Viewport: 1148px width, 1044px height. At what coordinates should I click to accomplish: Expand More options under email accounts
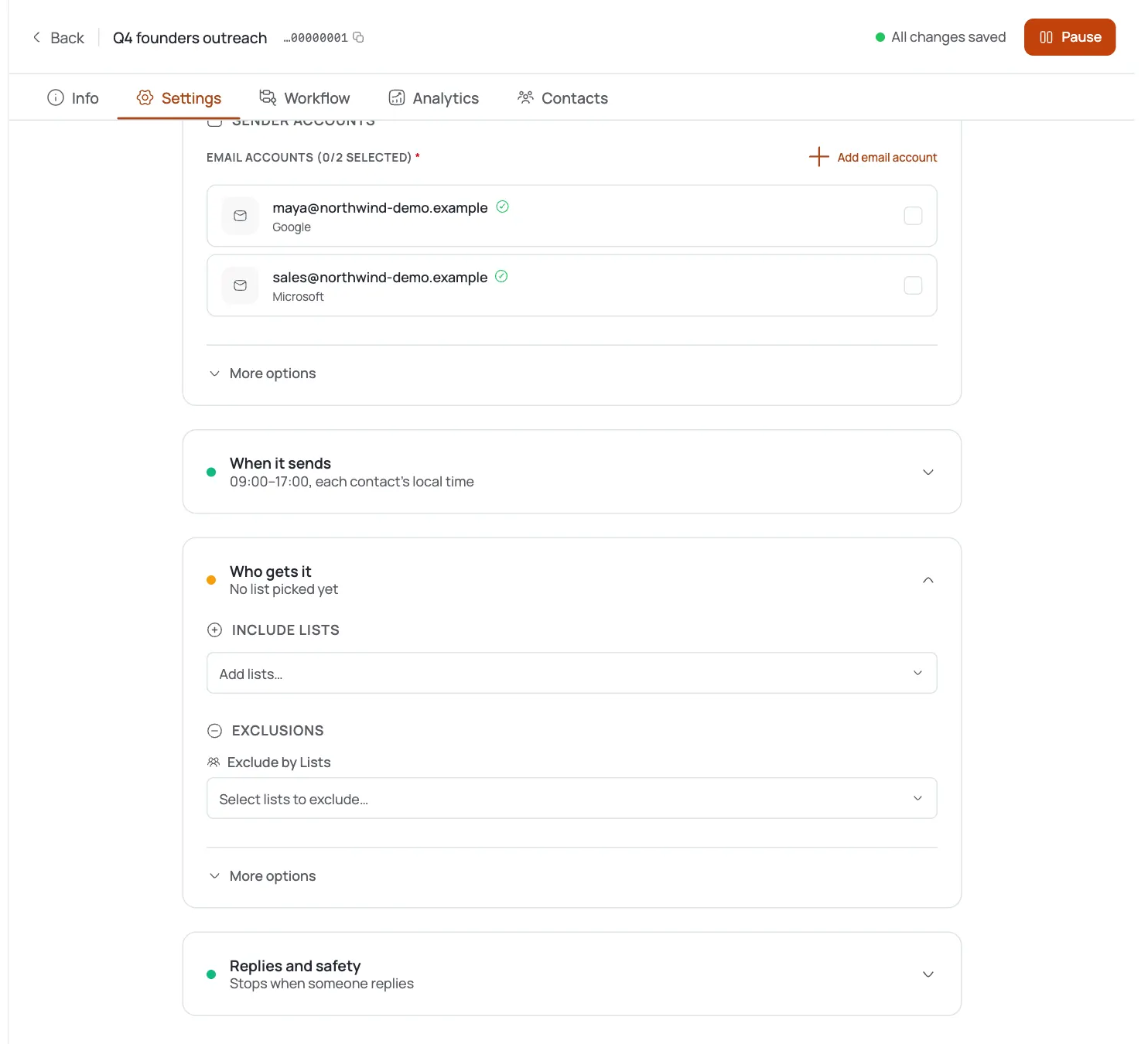(263, 374)
